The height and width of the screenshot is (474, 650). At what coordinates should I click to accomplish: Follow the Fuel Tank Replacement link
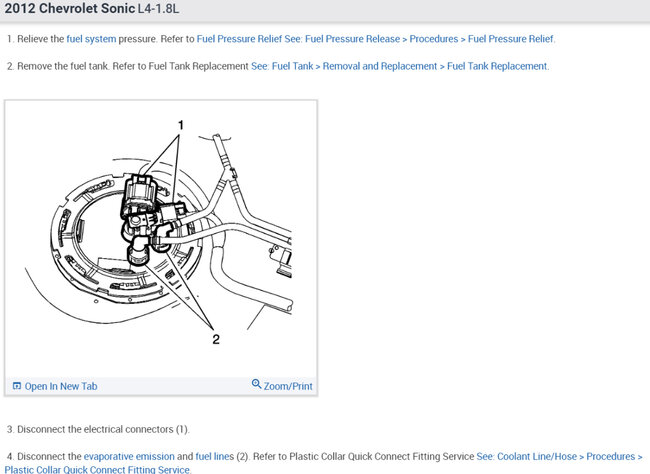(x=497, y=66)
